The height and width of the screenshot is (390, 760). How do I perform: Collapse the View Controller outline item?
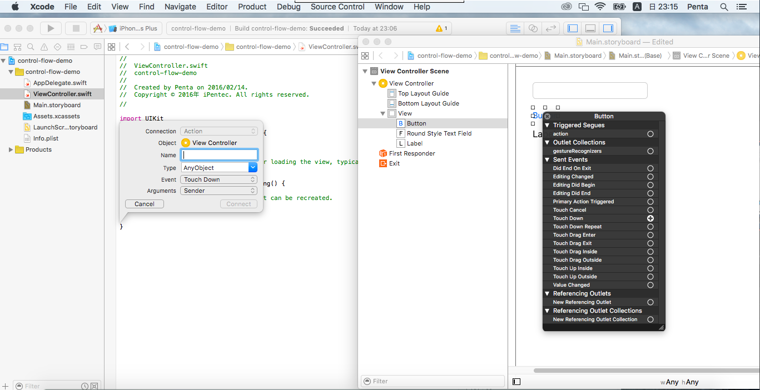(x=374, y=83)
